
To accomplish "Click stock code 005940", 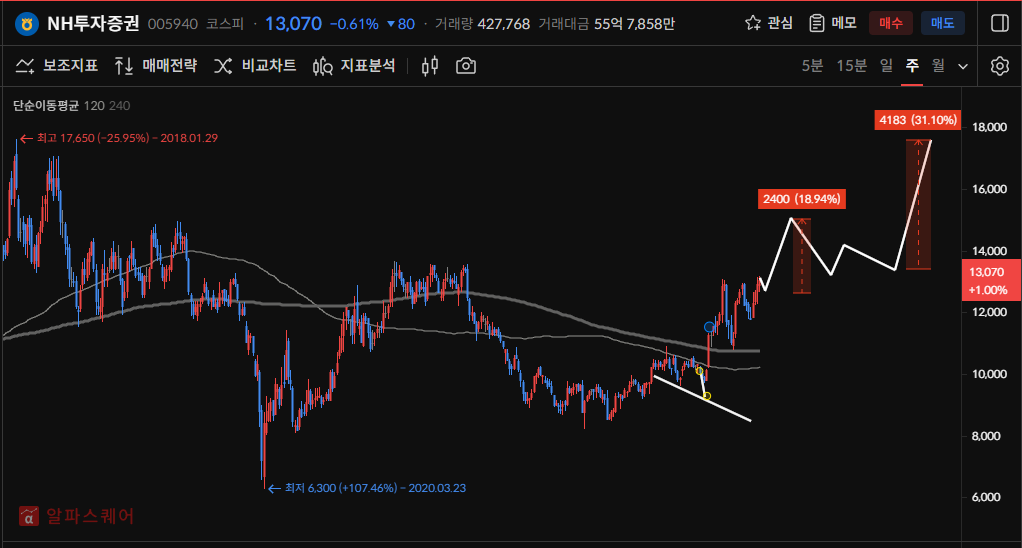I will pyautogui.click(x=173, y=24).
